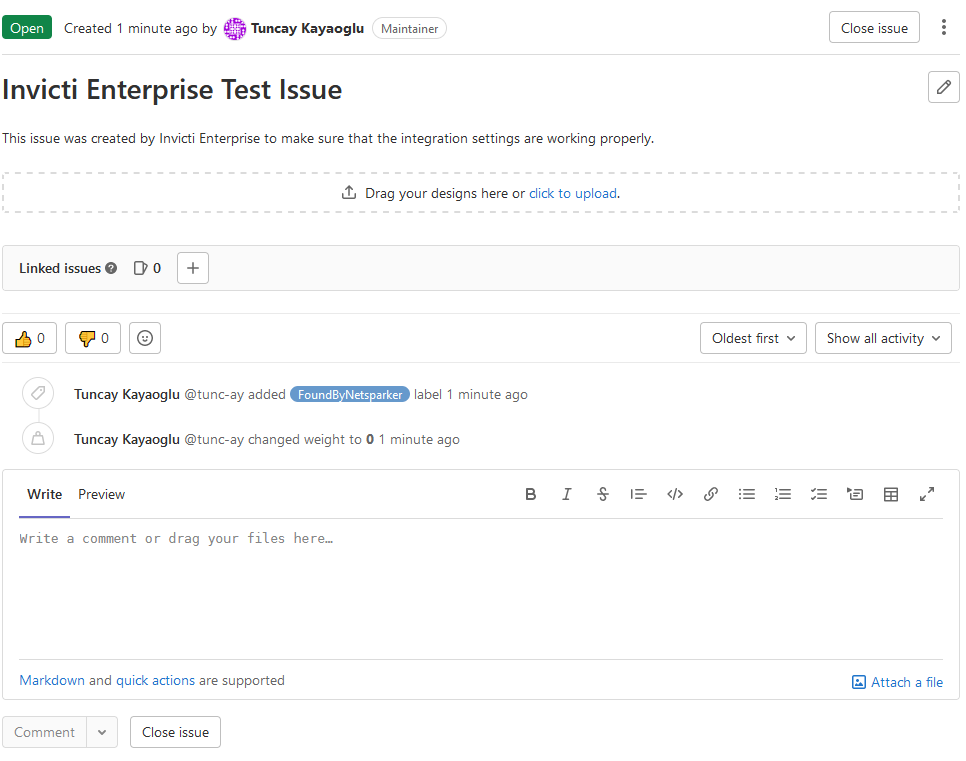Open the issue actions ellipsis menu

(943, 27)
